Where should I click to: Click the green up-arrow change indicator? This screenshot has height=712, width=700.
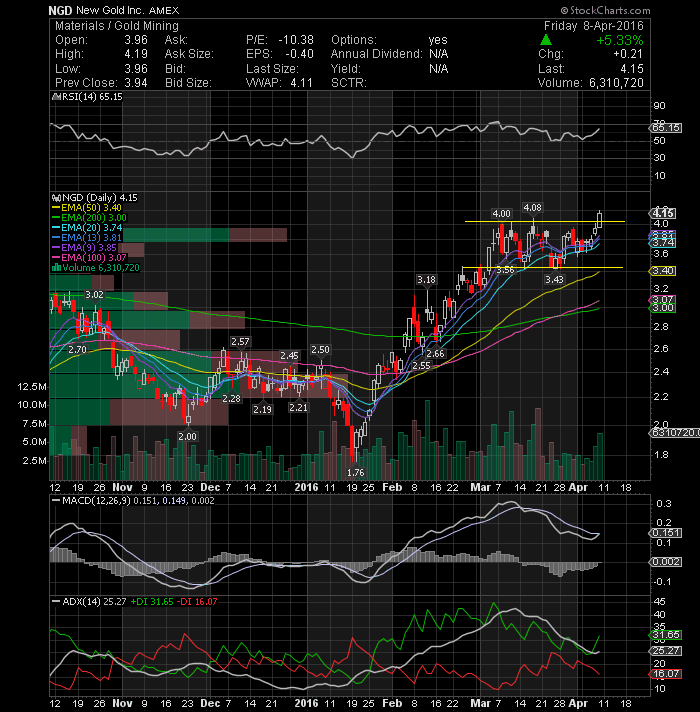546,40
